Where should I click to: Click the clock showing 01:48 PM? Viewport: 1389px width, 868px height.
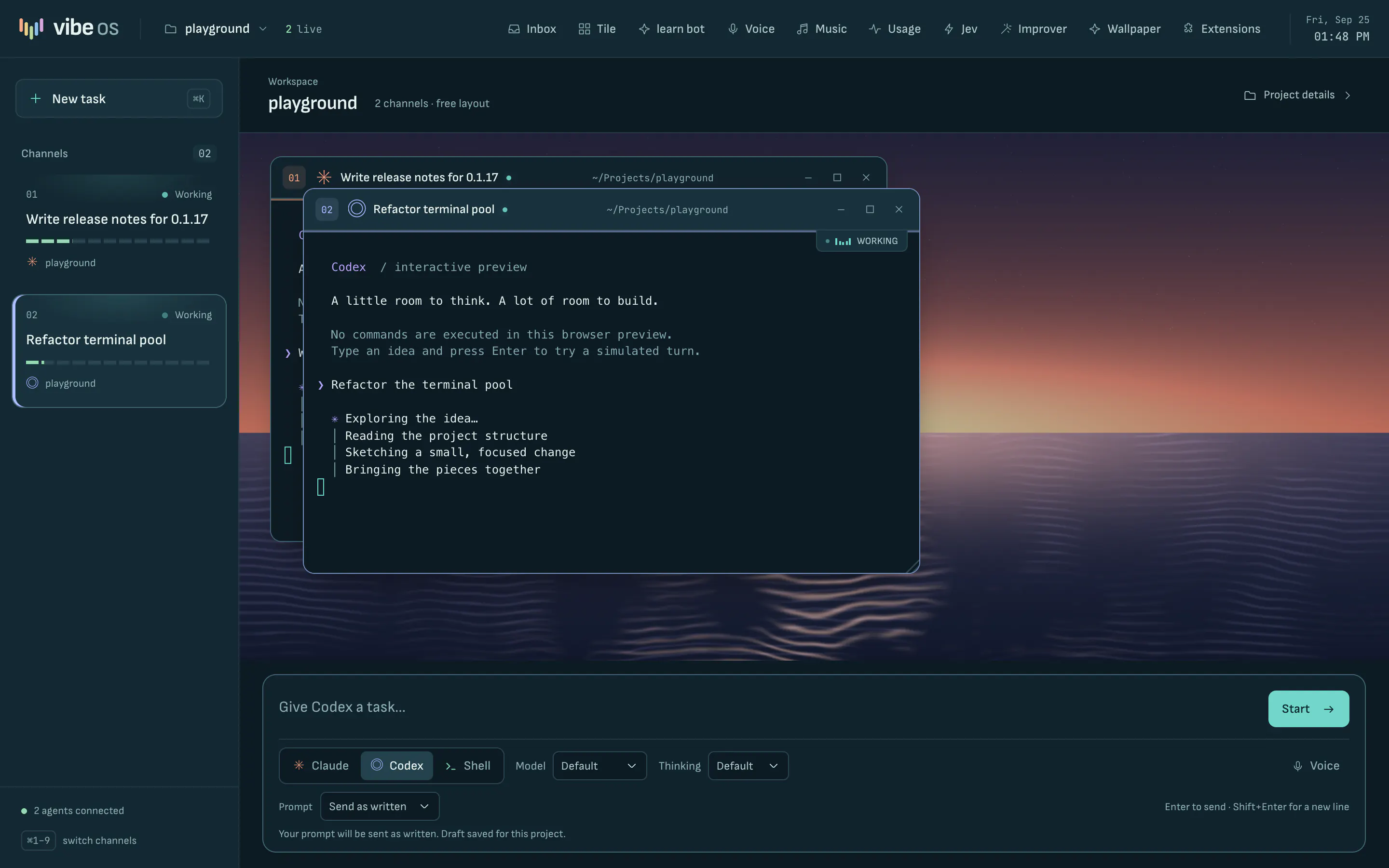[x=1341, y=36]
